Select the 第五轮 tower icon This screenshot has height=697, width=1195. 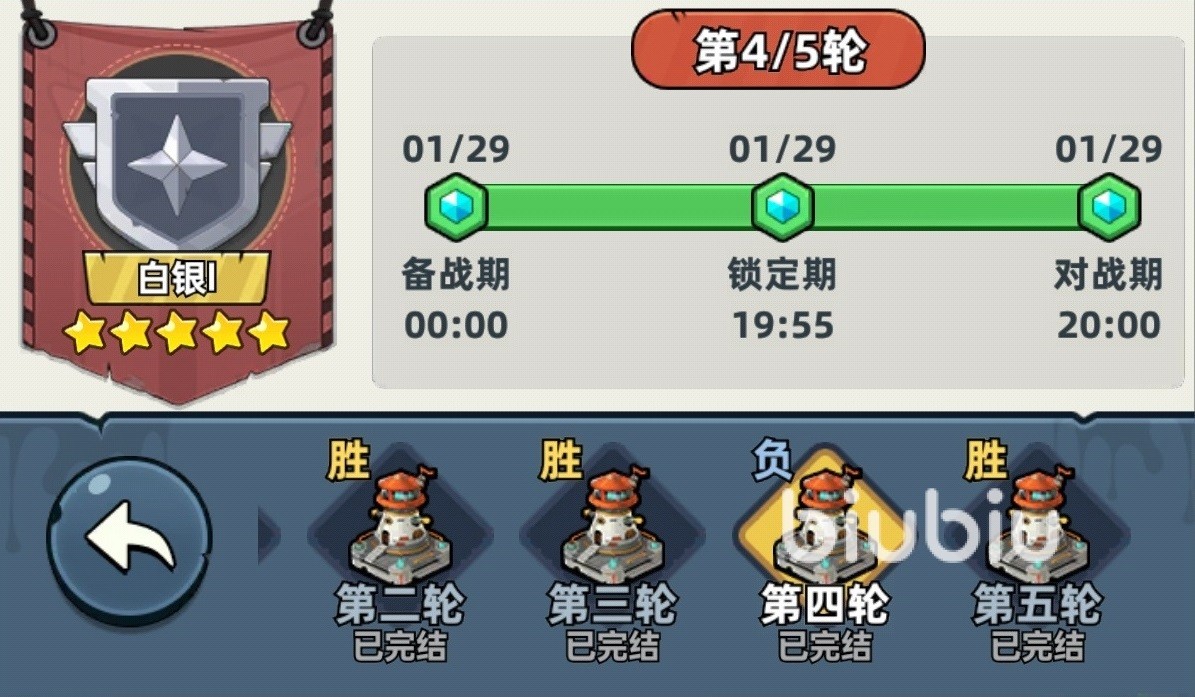1037,526
